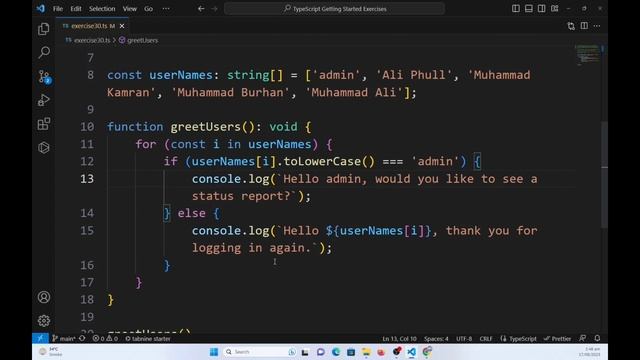Click the toLowerCase method on line 12
640x360 pixels.
(322, 162)
